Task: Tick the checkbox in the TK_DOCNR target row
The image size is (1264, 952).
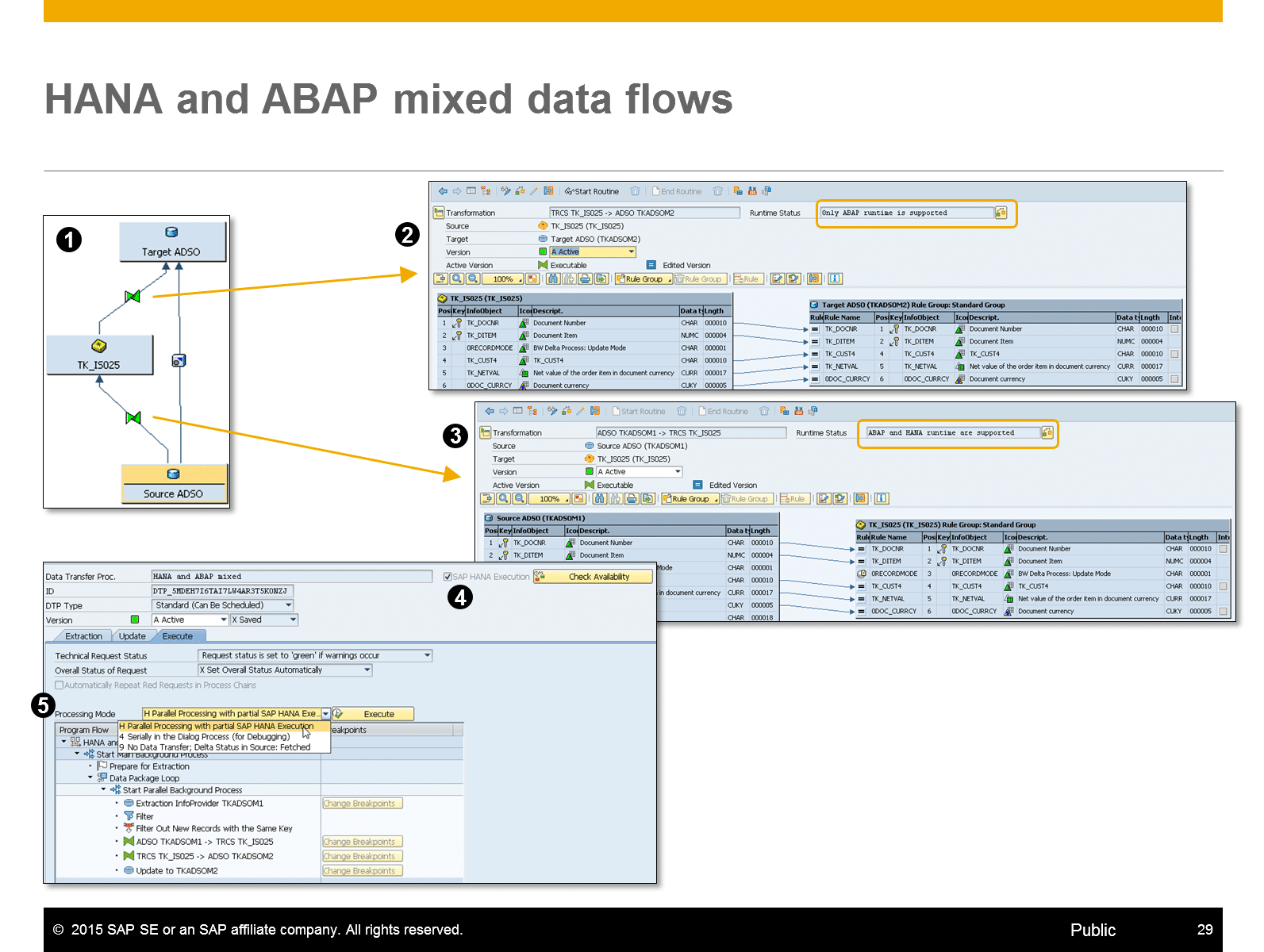Action: (1174, 328)
